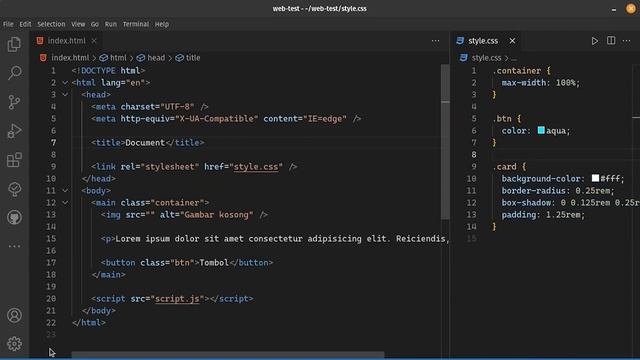
Task: Click the word Document in the title tag
Action: pos(145,142)
